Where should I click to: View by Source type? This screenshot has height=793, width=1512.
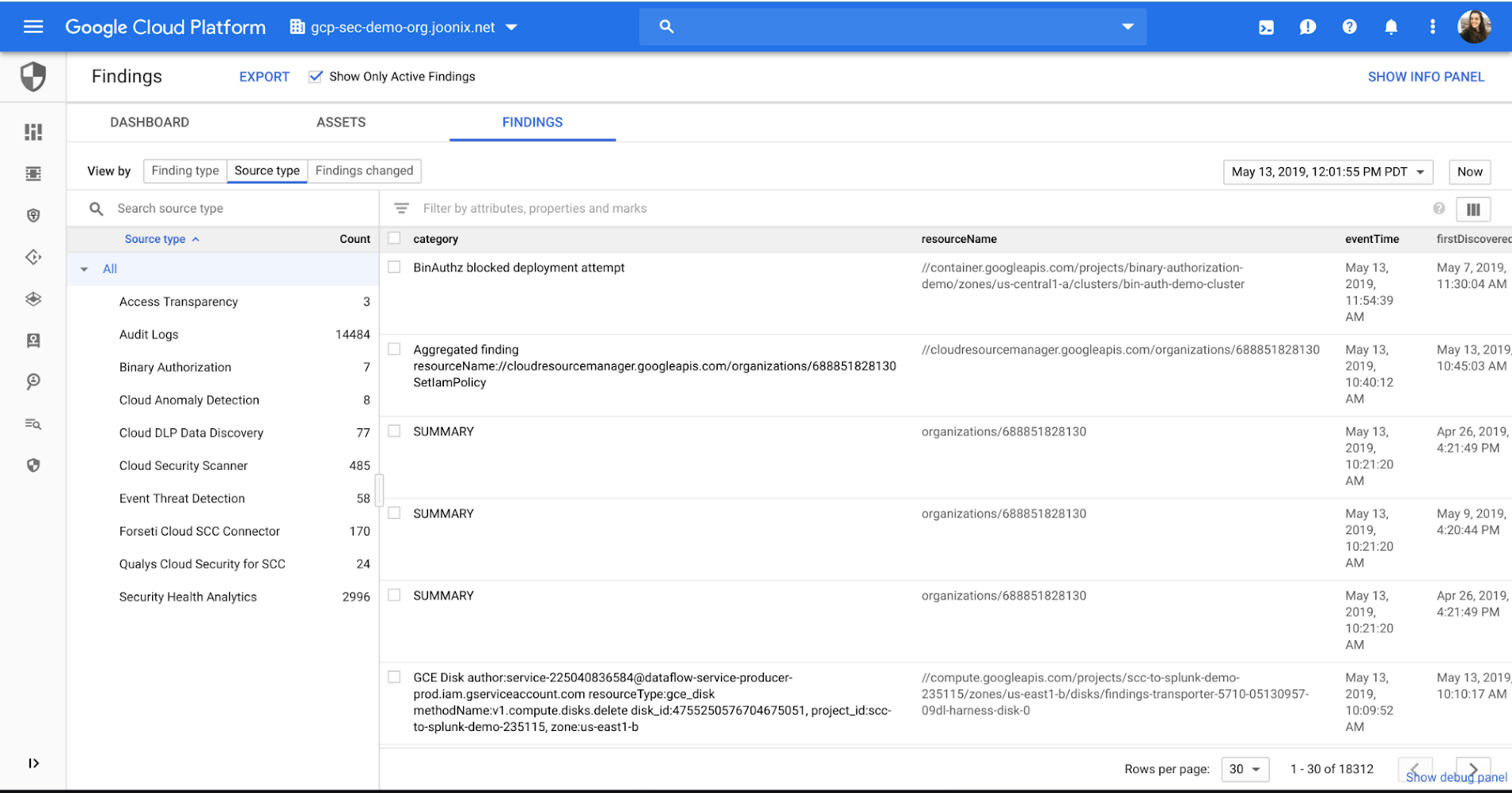click(267, 170)
